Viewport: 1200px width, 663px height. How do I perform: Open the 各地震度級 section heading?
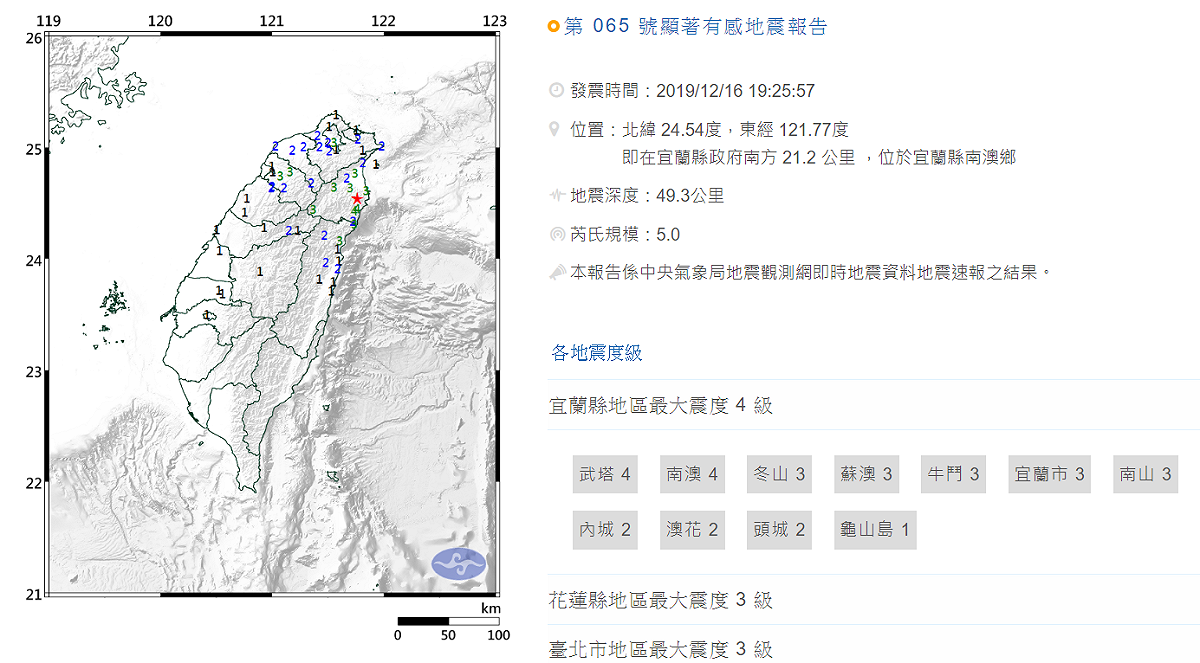tap(597, 352)
